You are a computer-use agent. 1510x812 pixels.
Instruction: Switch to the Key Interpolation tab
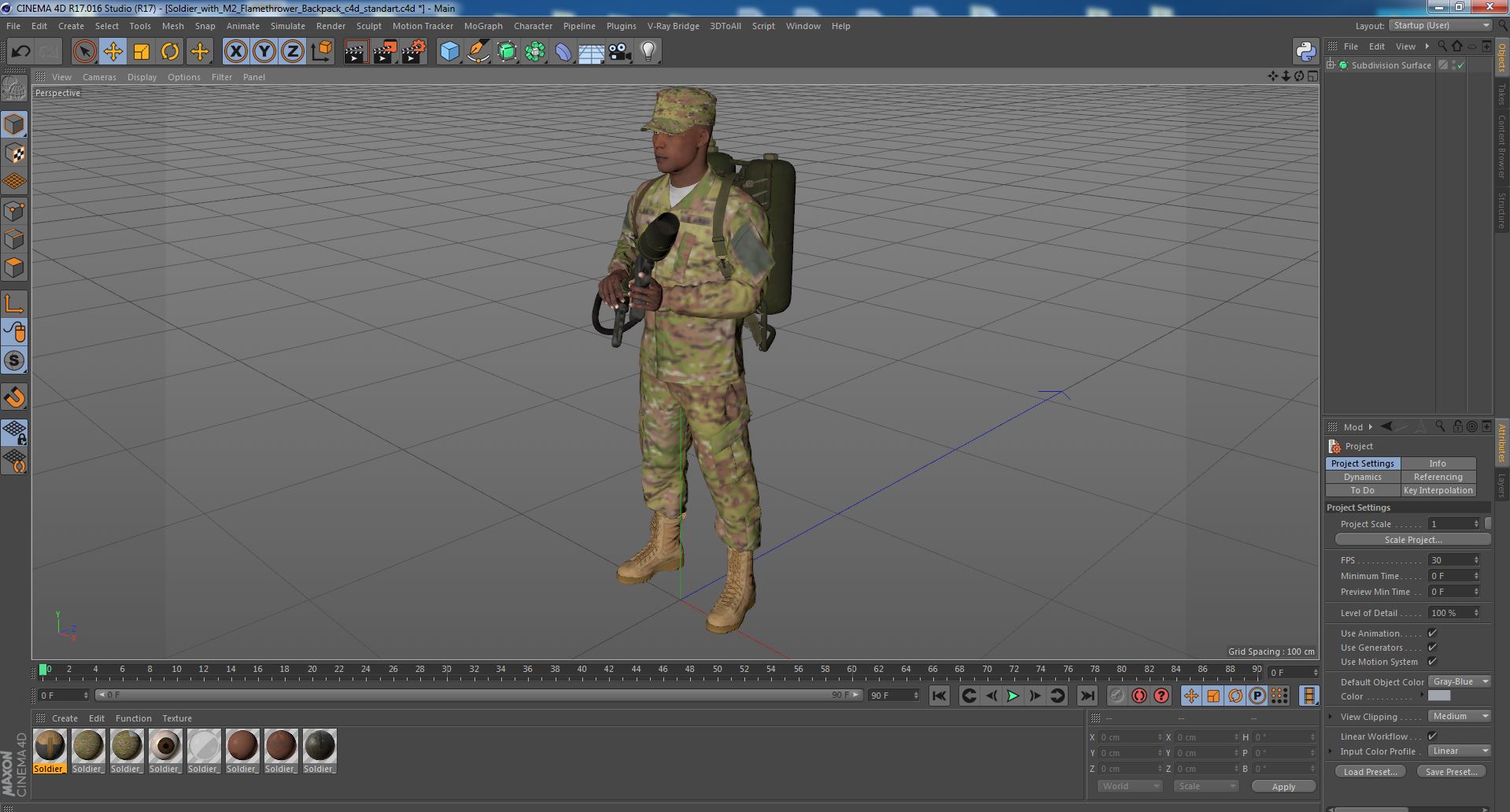tap(1438, 490)
